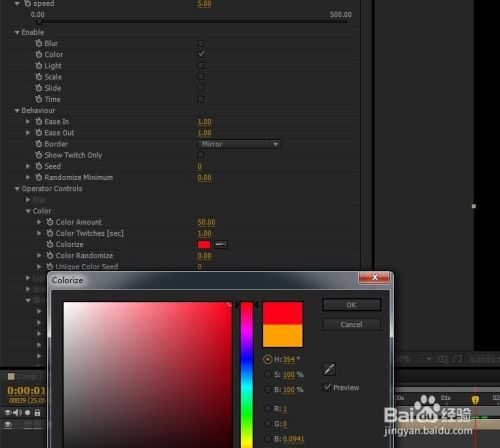Image resolution: width=500 pixels, height=448 pixels.
Task: Select the S saturation radio button
Action: [267, 374]
